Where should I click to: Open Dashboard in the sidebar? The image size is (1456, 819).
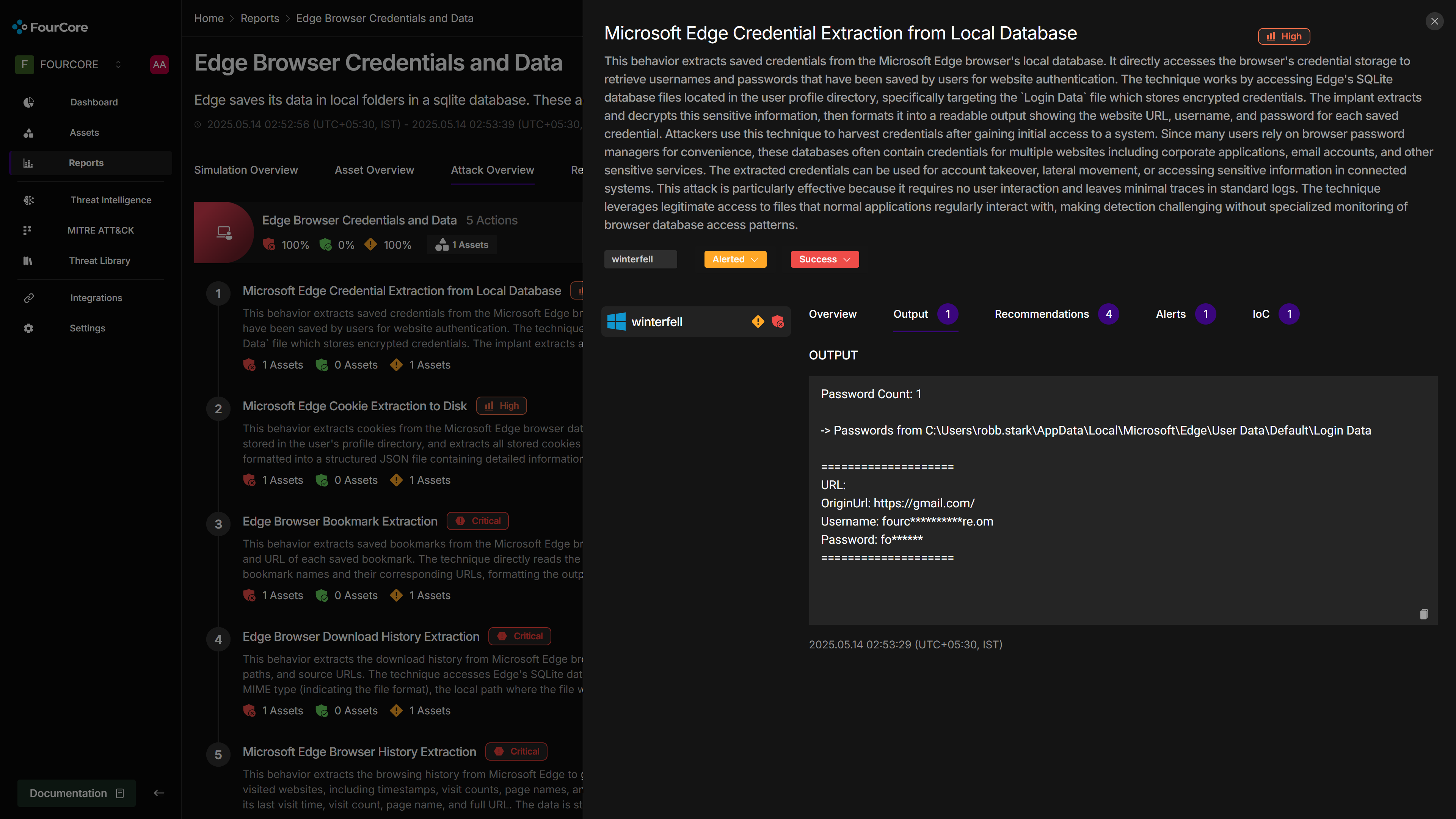[x=91, y=102]
